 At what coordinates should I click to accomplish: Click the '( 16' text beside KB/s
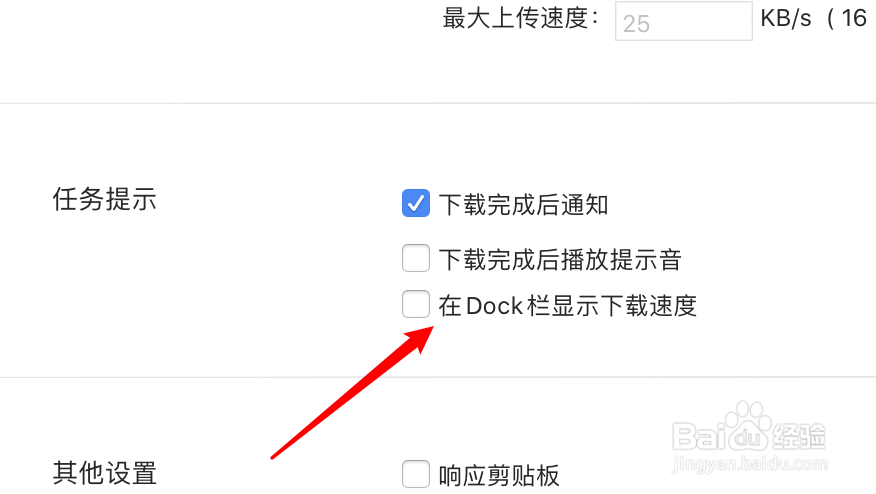point(847,18)
